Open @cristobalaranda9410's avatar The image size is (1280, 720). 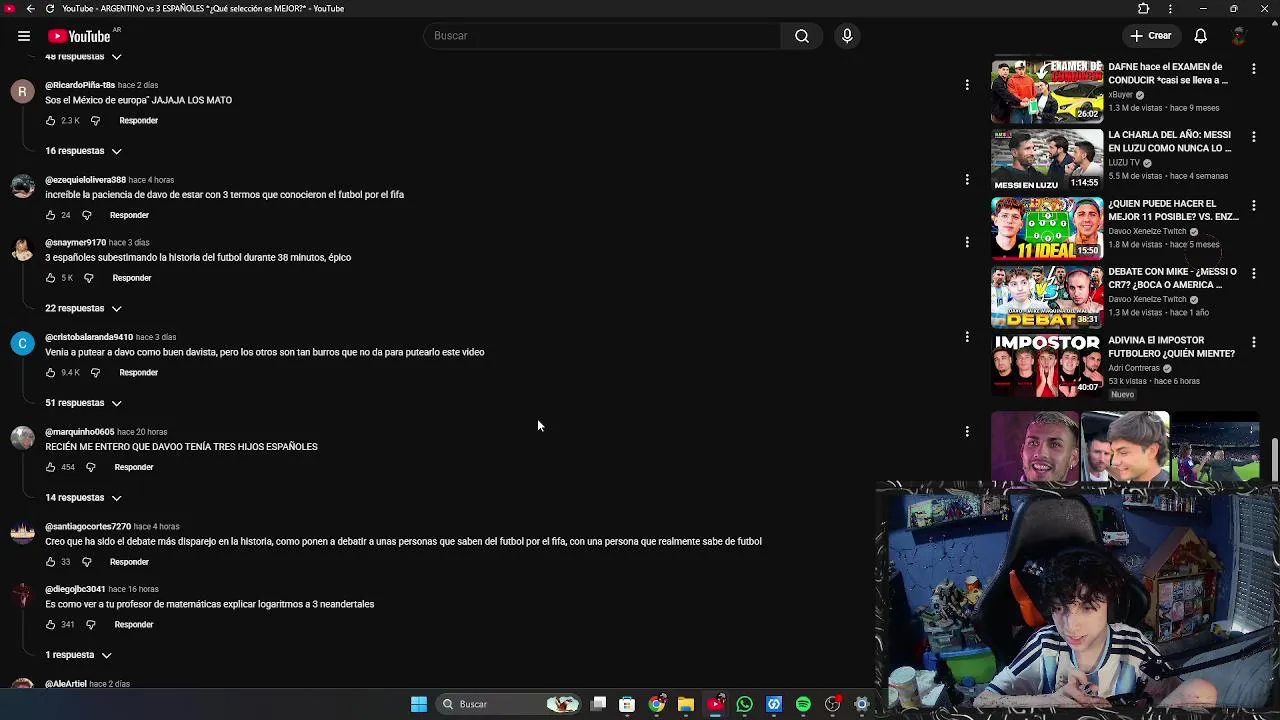[x=22, y=345]
